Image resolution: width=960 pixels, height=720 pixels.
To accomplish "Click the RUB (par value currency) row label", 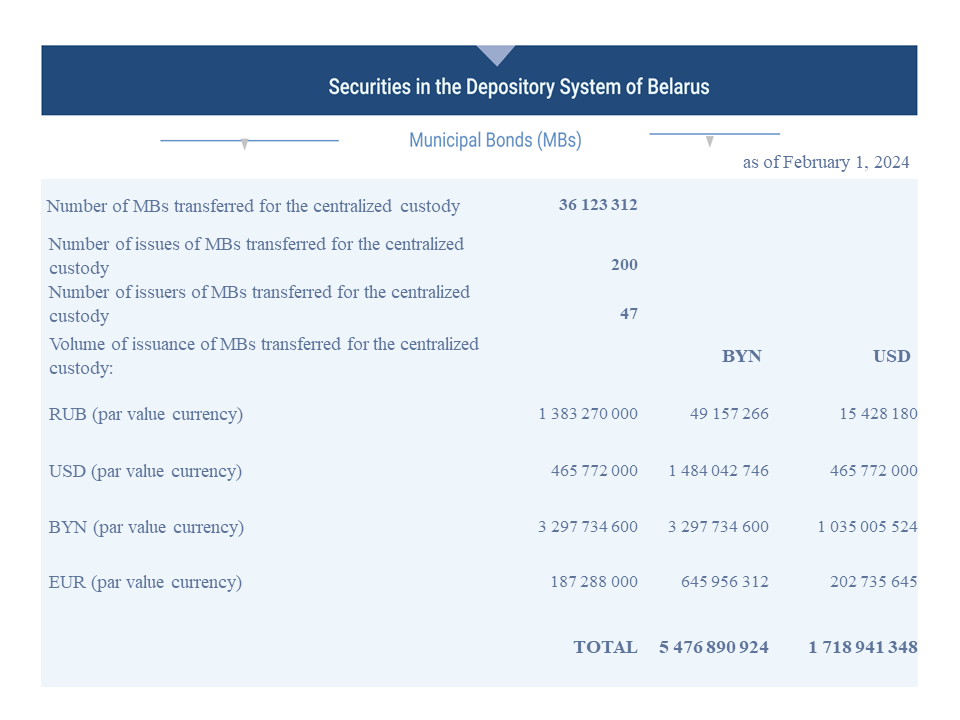I will point(146,414).
